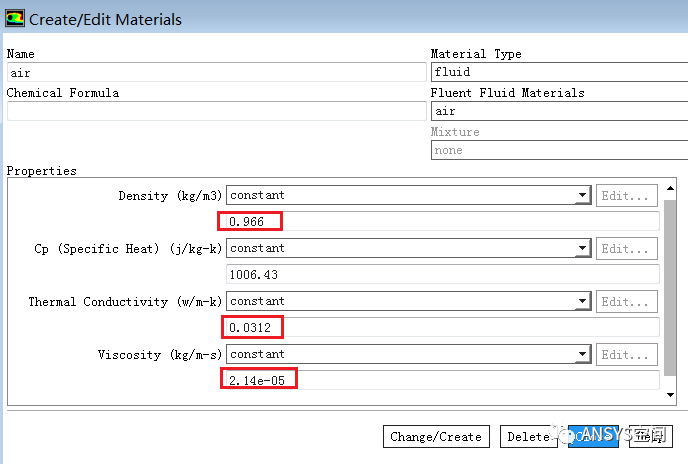Click the Name field containing air
Viewport: 688px width, 464px height.
(x=216, y=72)
